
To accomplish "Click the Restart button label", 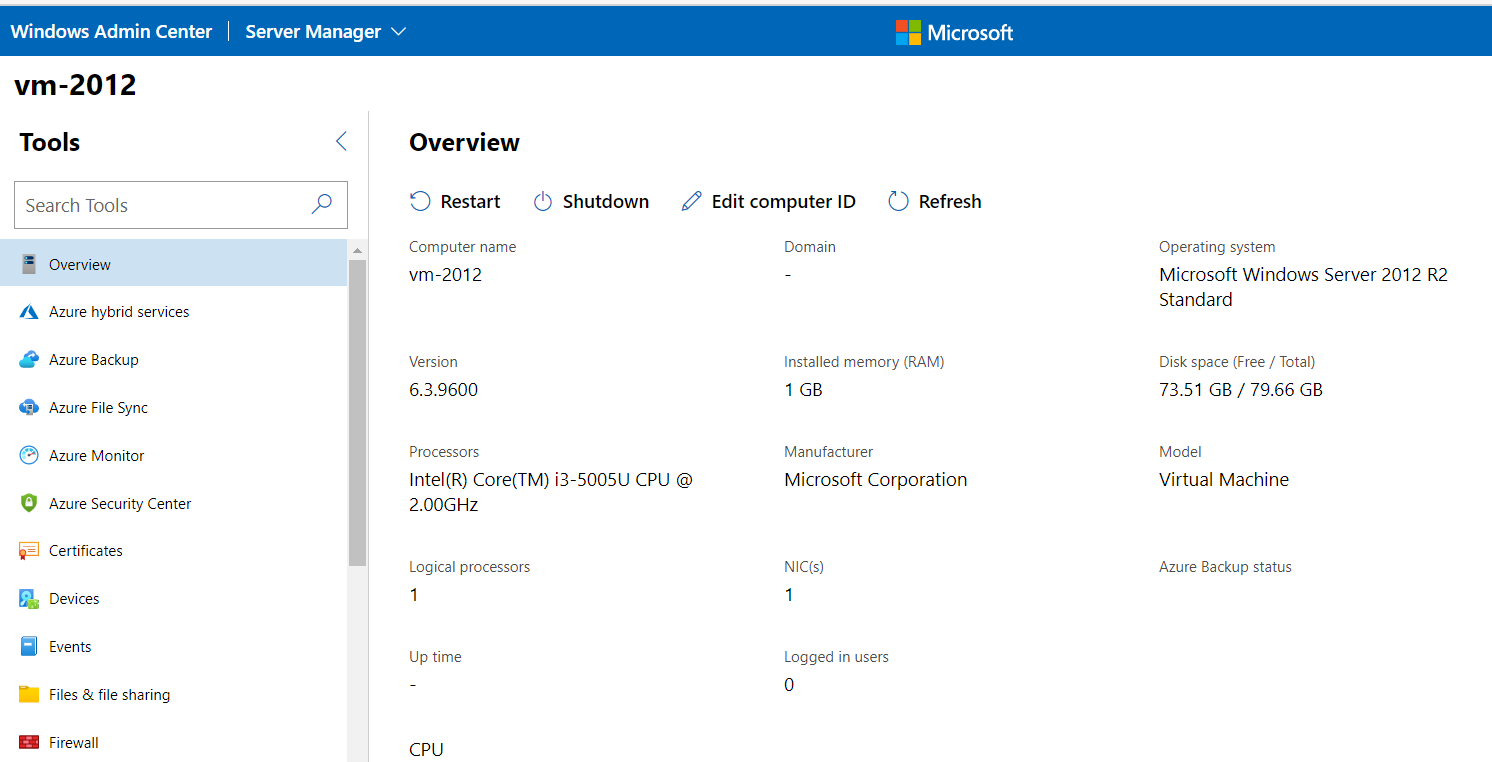I will point(470,202).
